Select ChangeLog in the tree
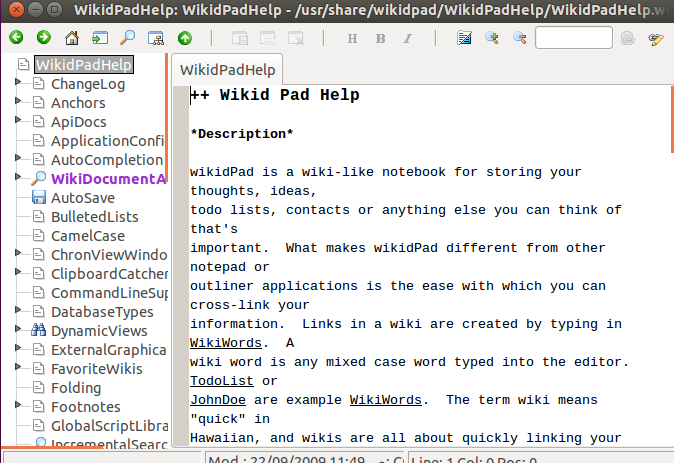 (88, 84)
